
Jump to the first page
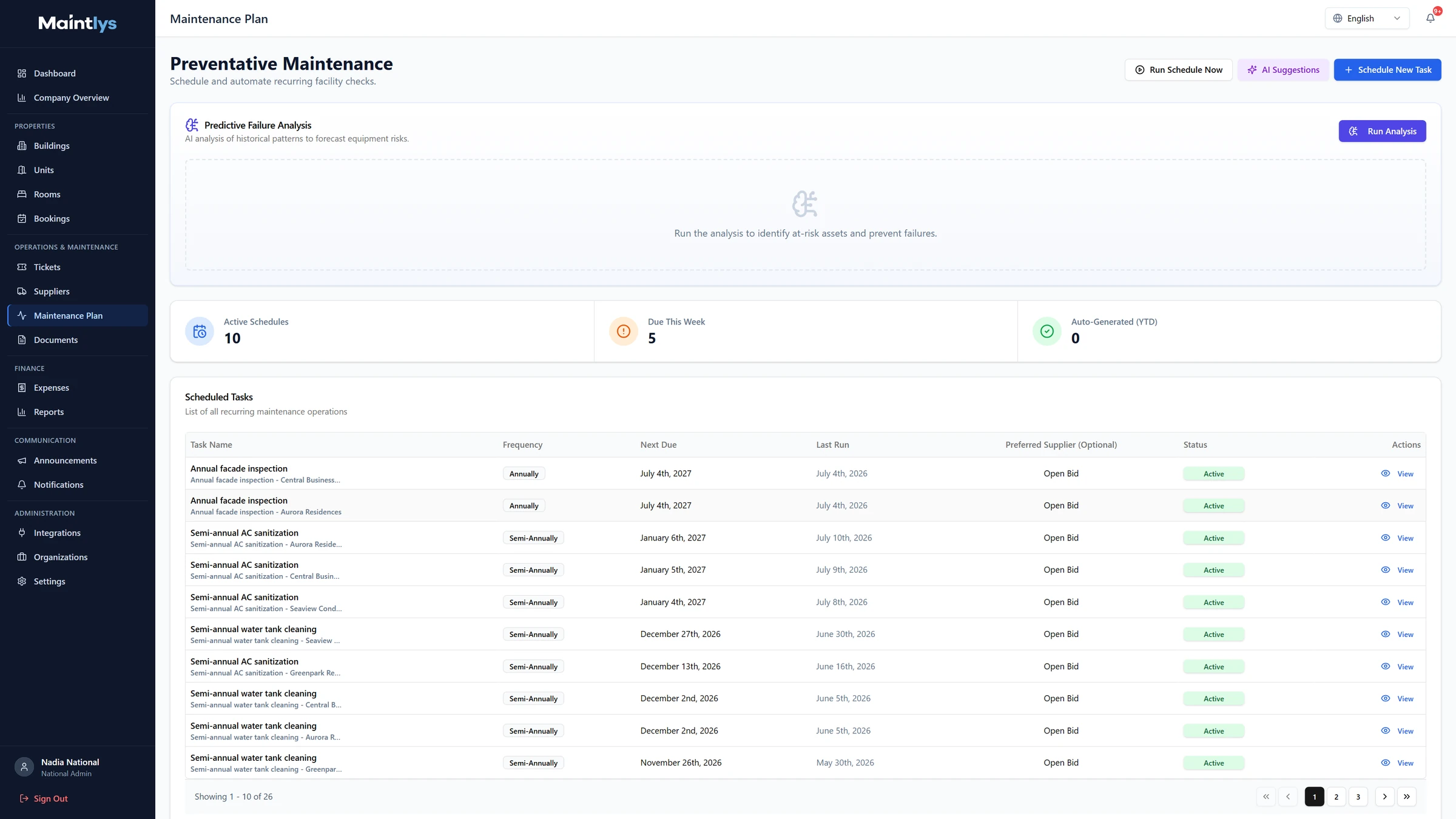point(1266,797)
